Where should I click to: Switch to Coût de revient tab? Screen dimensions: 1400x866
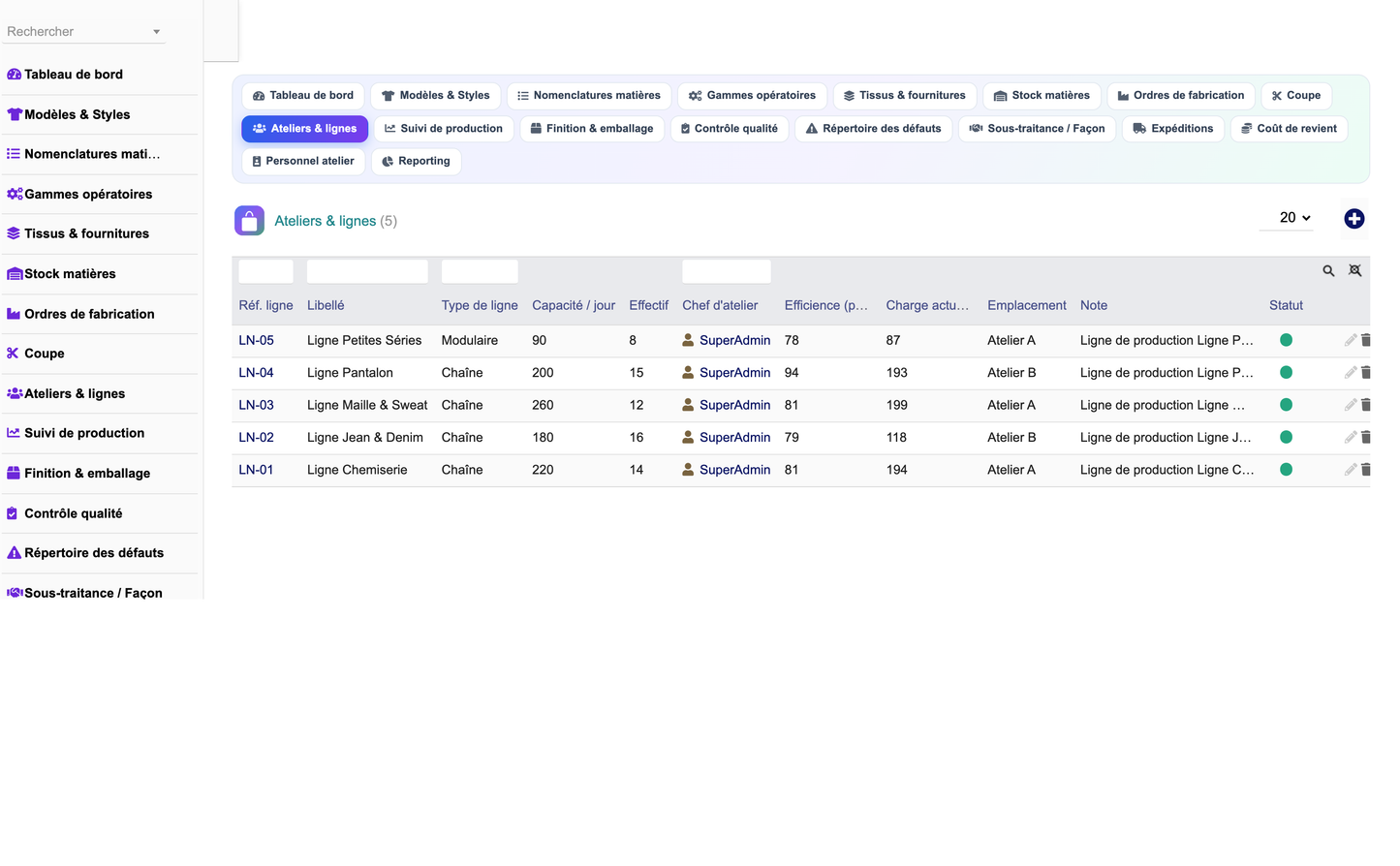coord(1289,129)
